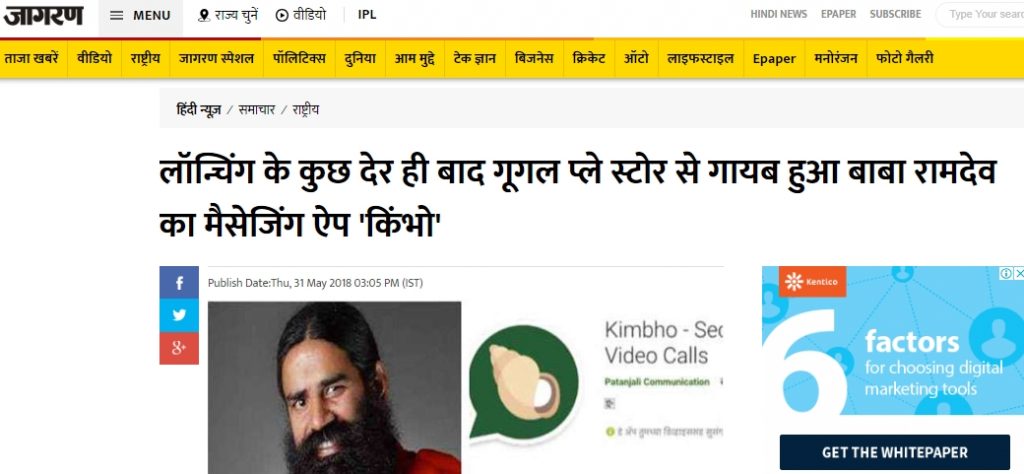Close the Kentico advertisement

point(1018,273)
